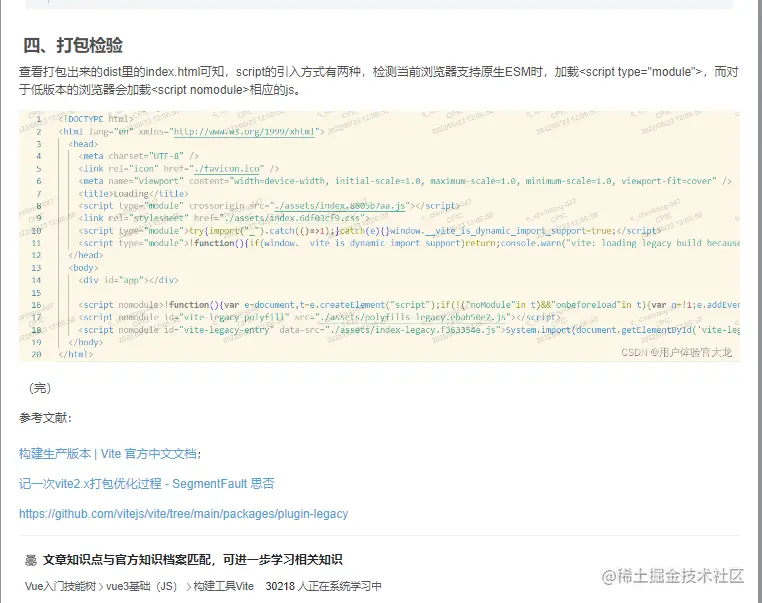Click the 参考文献 label

pos(45,418)
